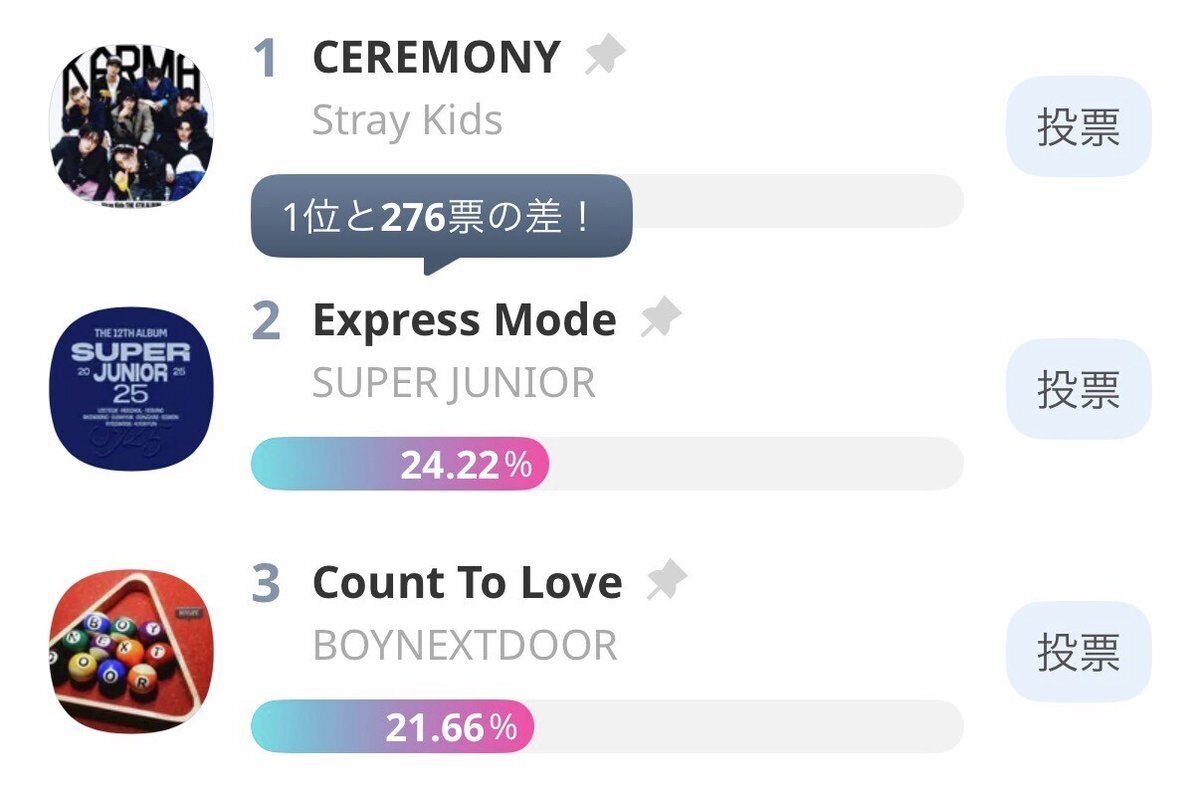Click the 24.22% vote progress bar
The width and height of the screenshot is (1200, 791).
coord(606,464)
